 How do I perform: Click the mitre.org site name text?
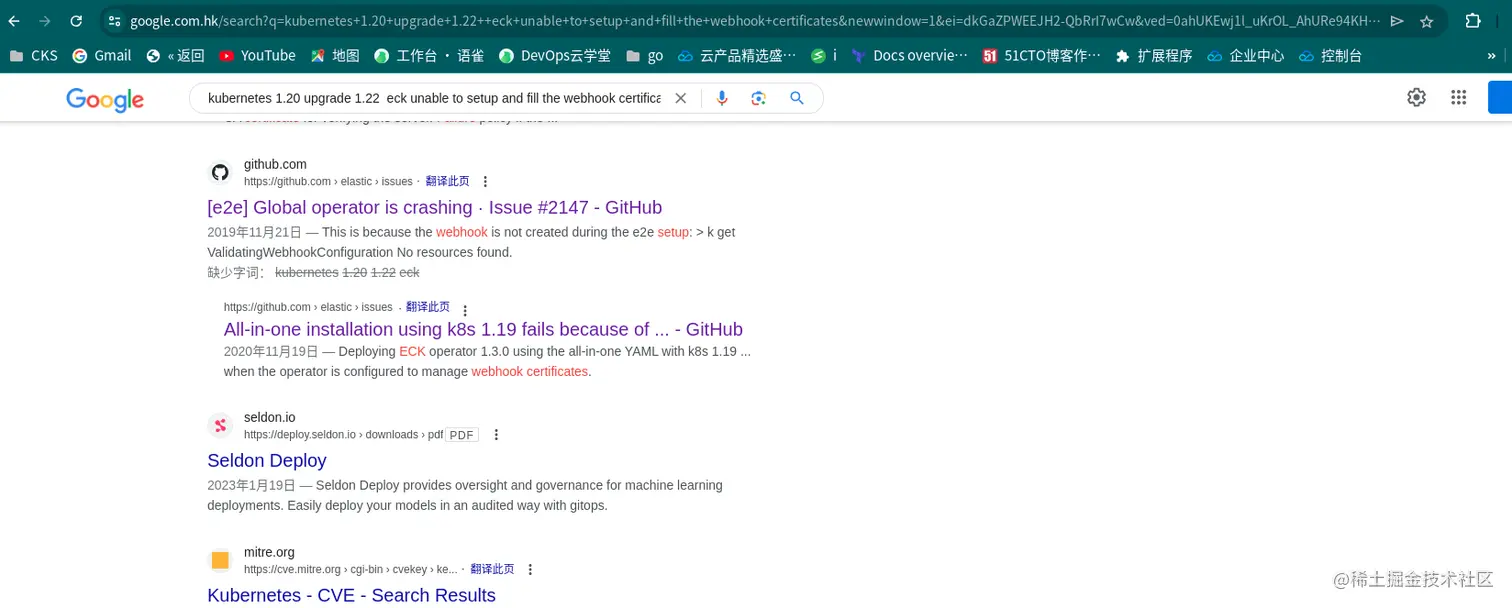coord(269,552)
